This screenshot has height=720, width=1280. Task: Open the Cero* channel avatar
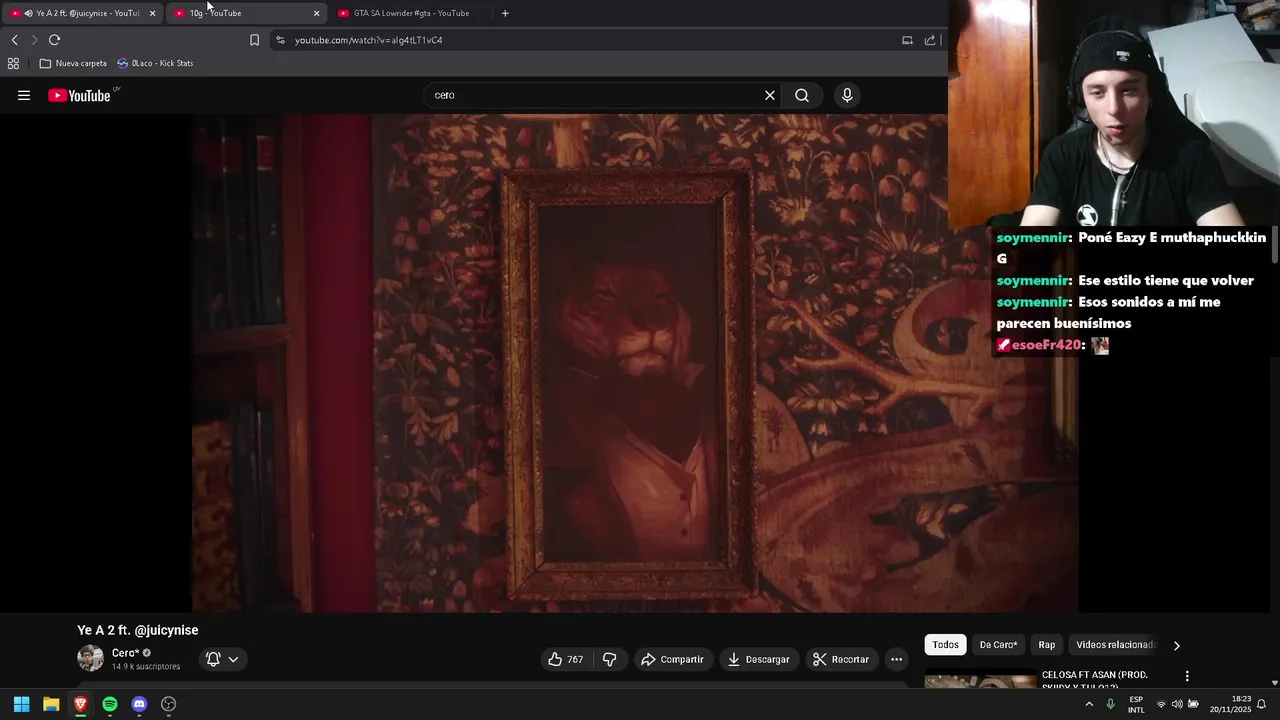pos(90,658)
